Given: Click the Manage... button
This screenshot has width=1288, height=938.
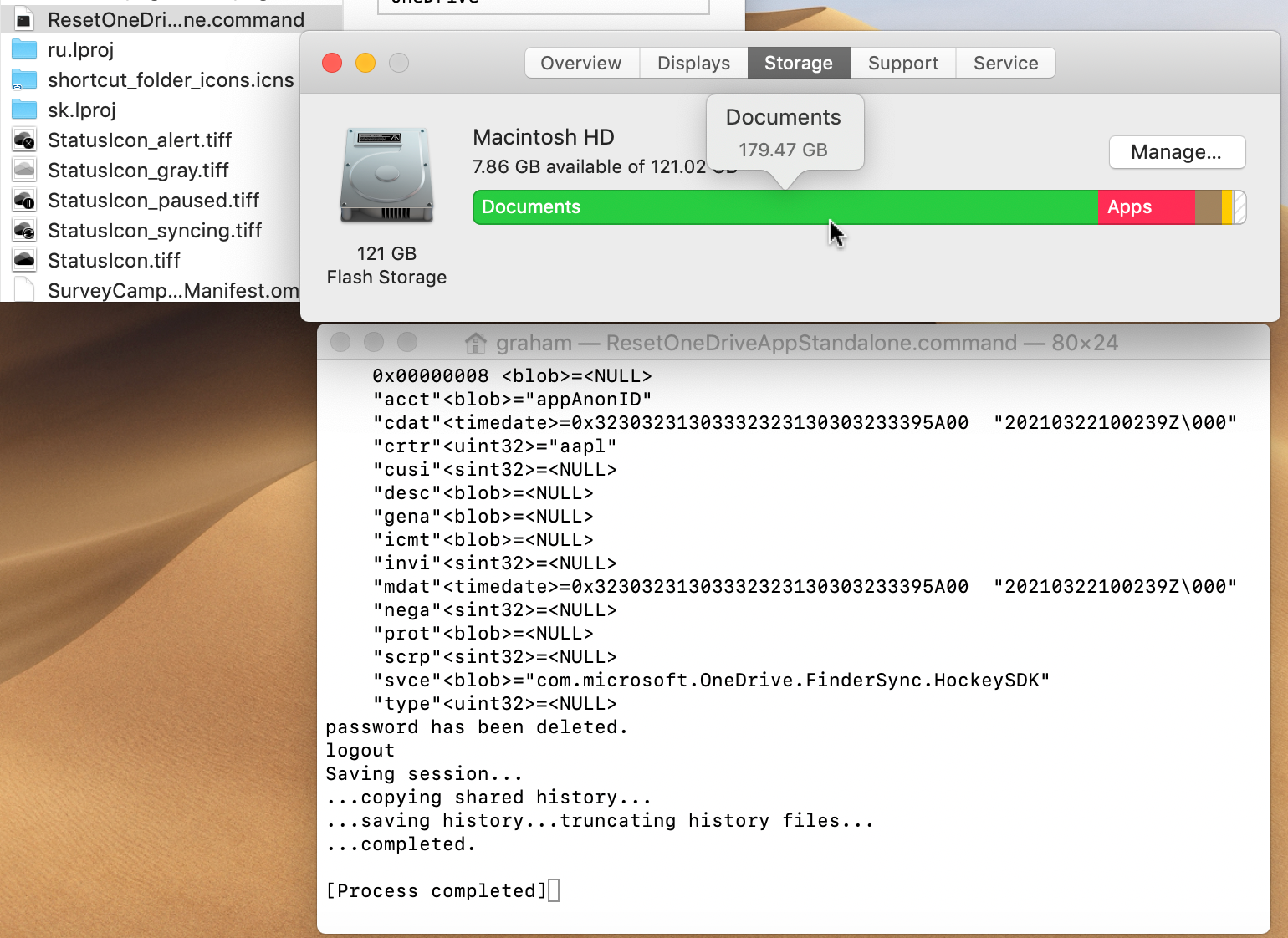Looking at the screenshot, I should coord(1177,152).
